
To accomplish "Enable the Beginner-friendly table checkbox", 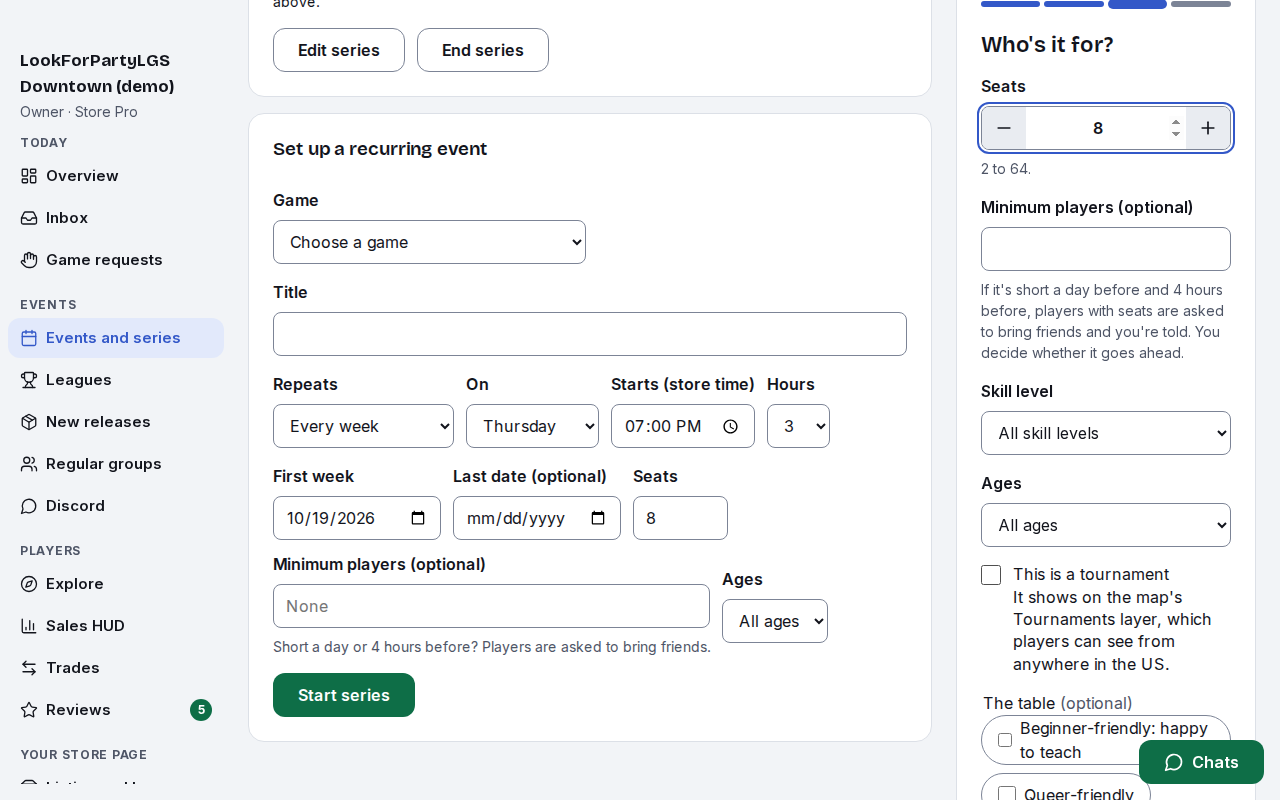I will (x=1005, y=740).
